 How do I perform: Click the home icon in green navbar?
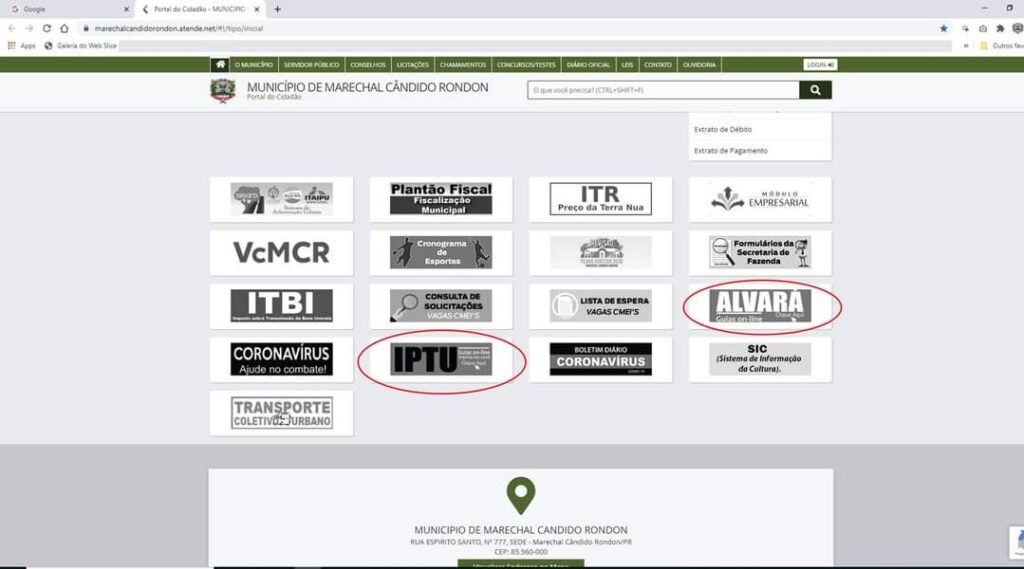(x=220, y=65)
